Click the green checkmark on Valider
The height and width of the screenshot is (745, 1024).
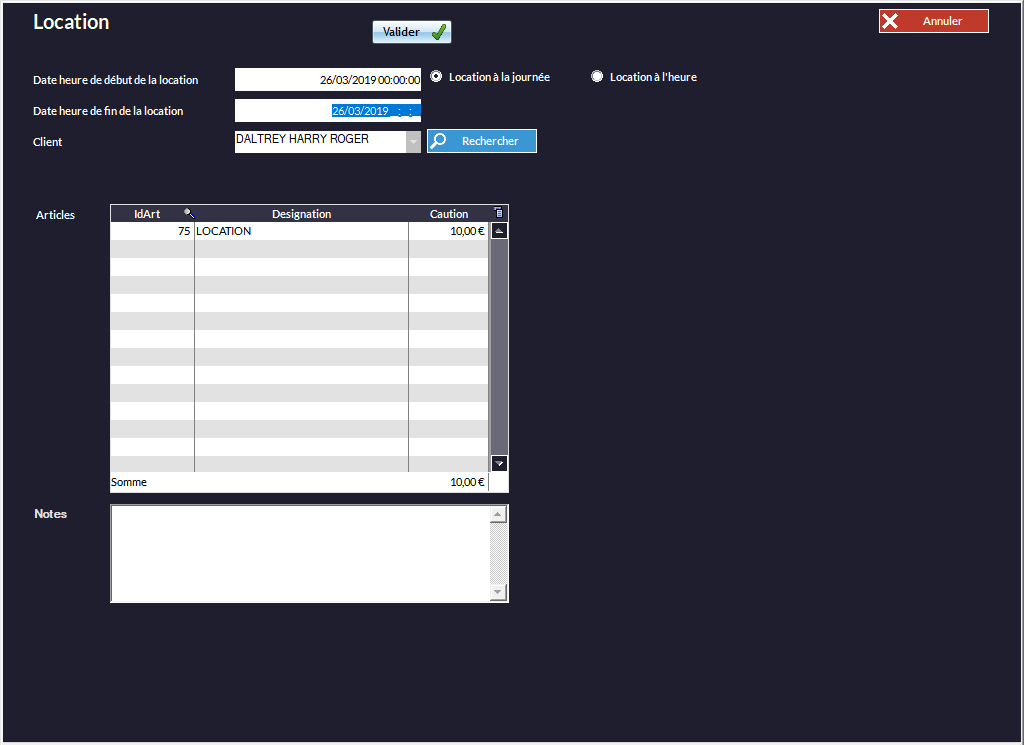[439, 32]
